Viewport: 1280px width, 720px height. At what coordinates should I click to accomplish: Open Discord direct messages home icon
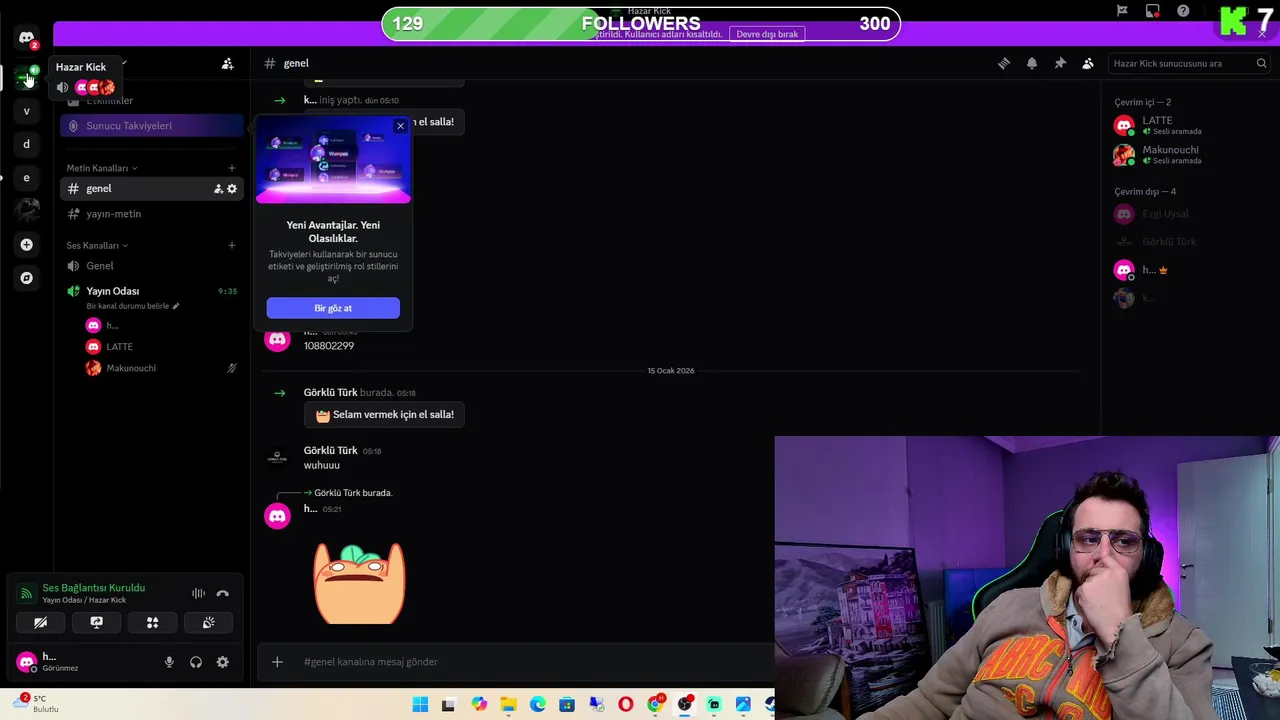[27, 38]
